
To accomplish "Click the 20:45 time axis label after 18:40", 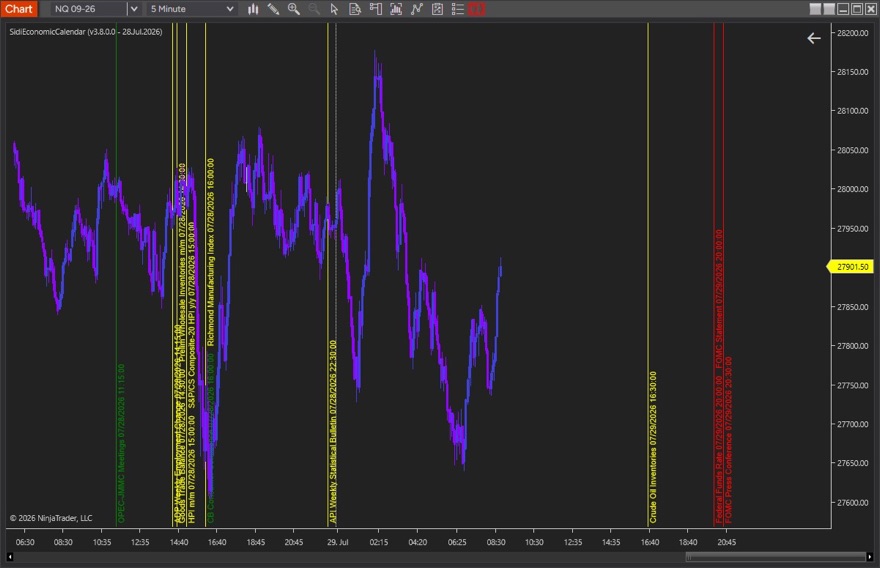I will [x=726, y=542].
